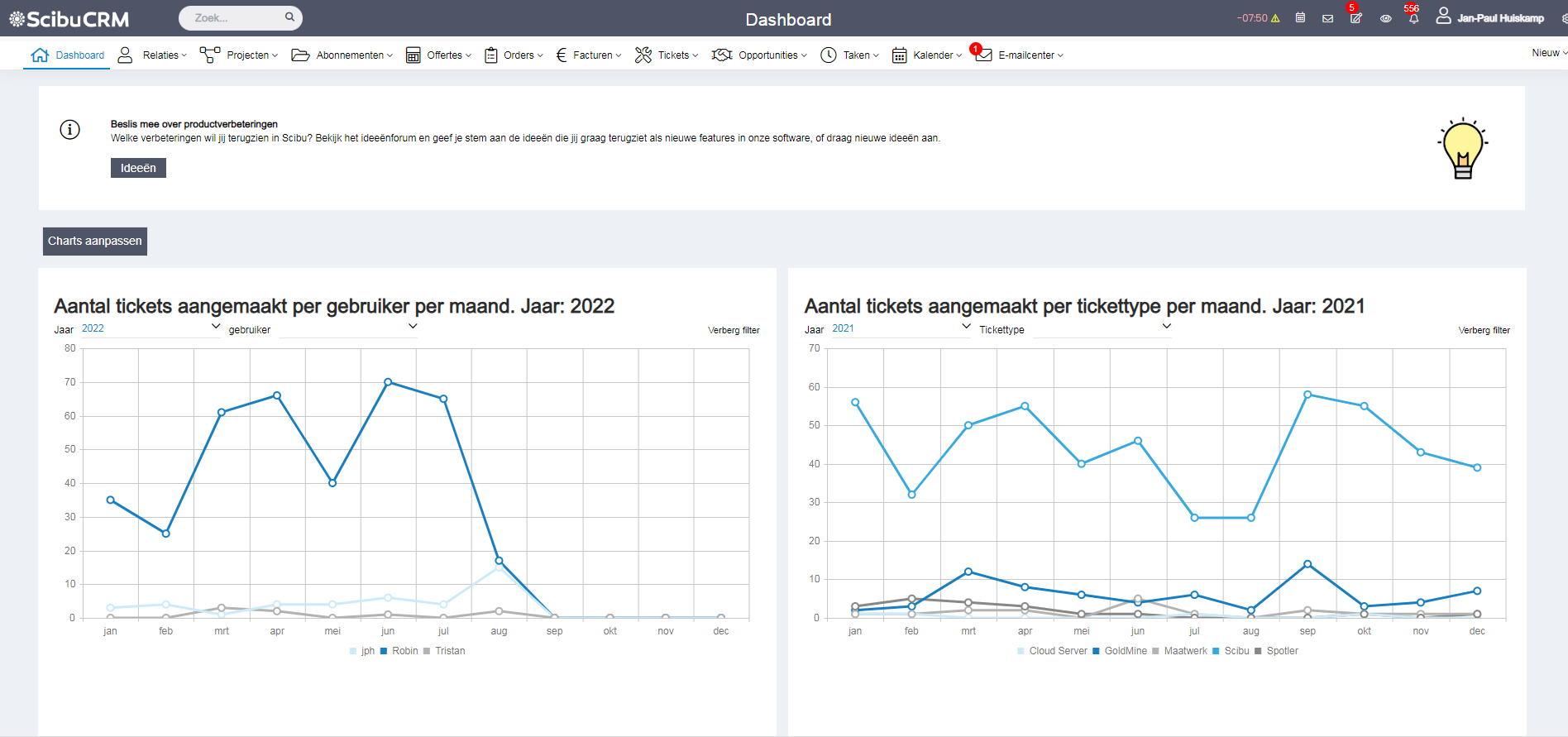This screenshot has width=1568, height=737.
Task: Click the Orders clipboard icon
Action: [x=490, y=55]
